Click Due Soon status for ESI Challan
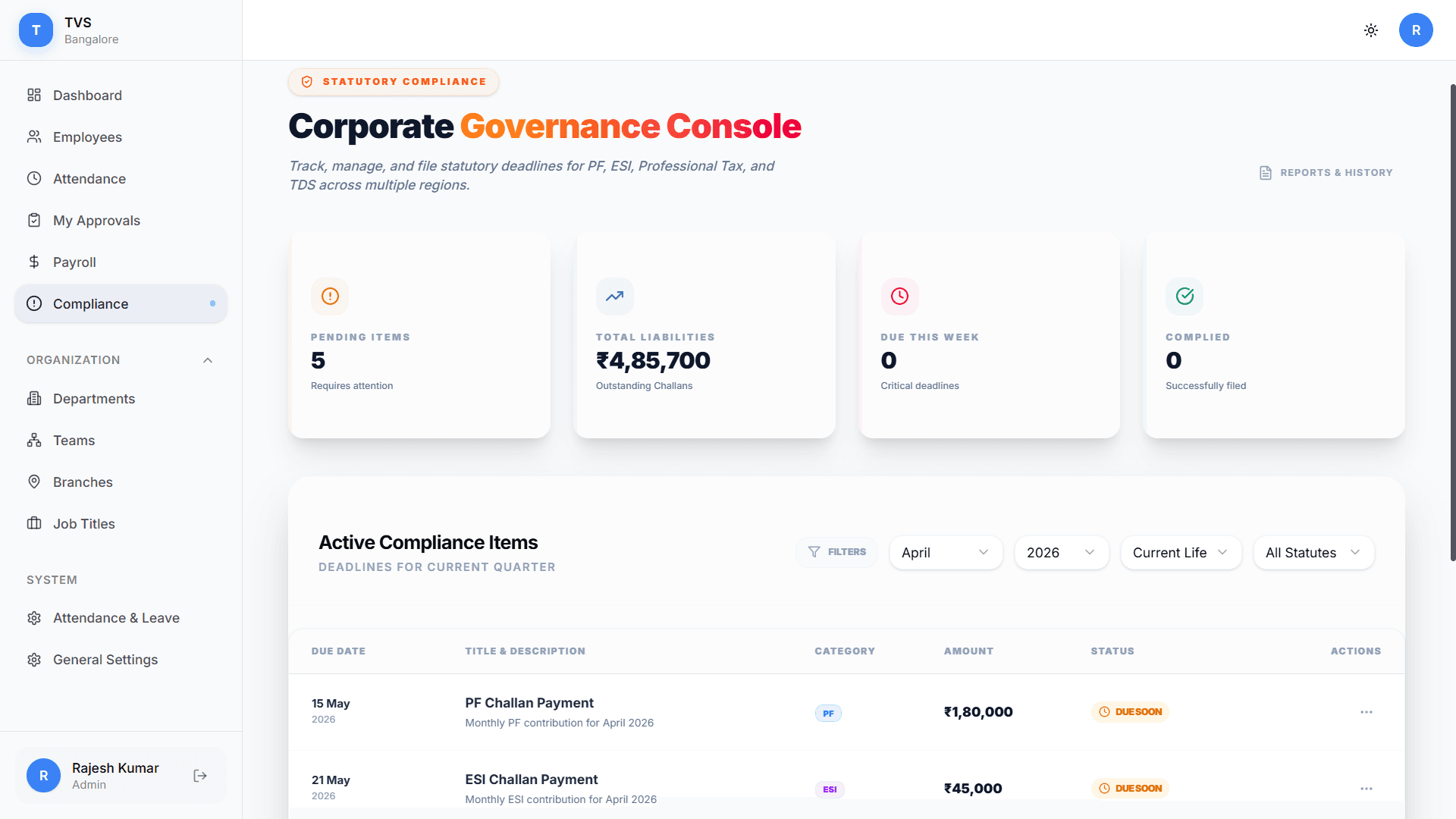 (1130, 789)
